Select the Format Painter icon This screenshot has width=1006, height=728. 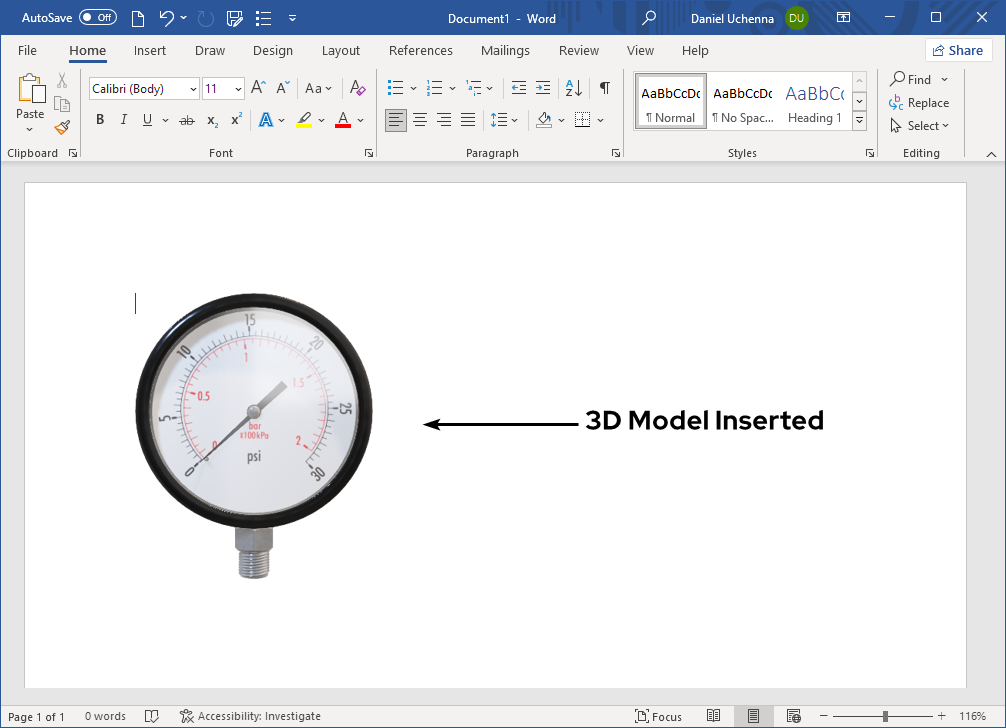coord(61,127)
